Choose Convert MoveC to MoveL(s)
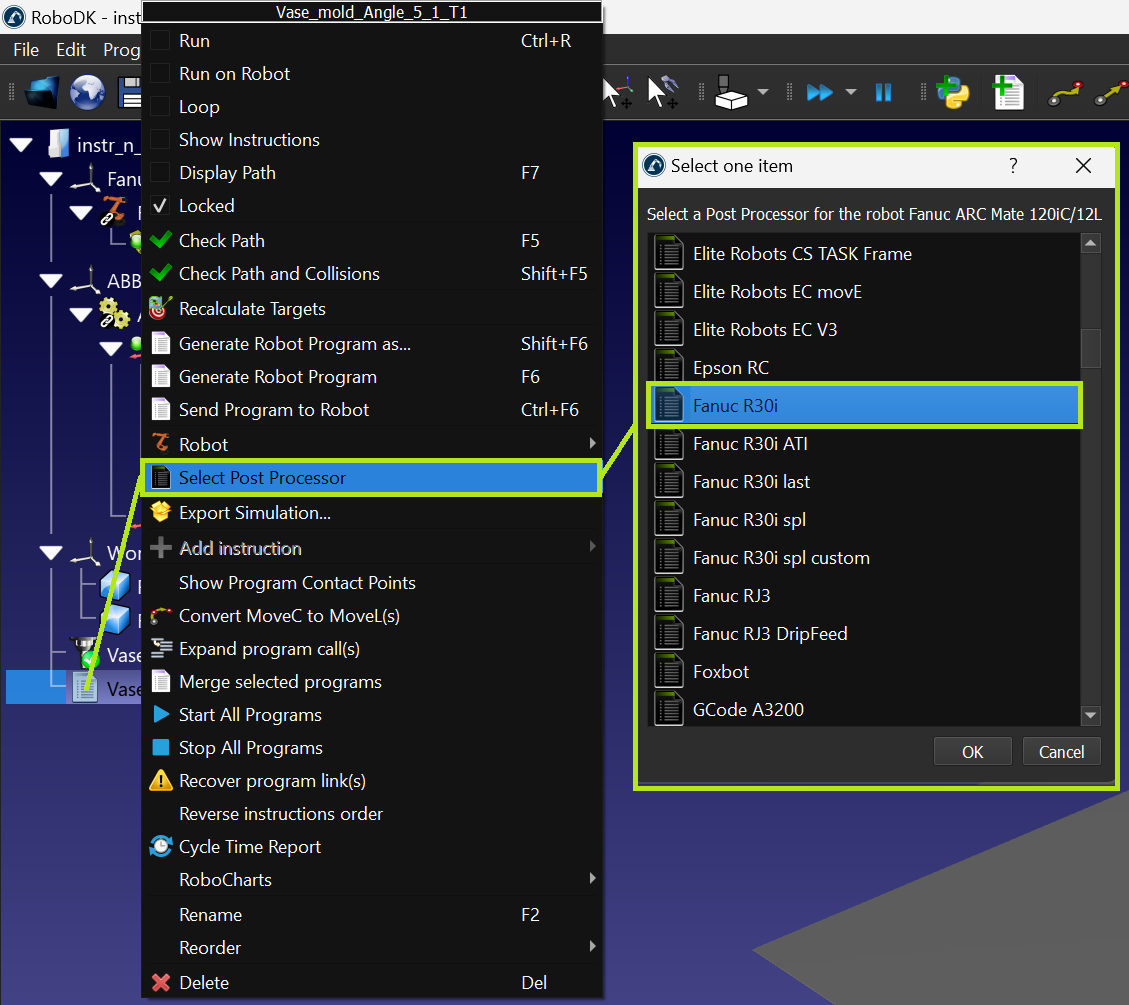 (x=372, y=616)
